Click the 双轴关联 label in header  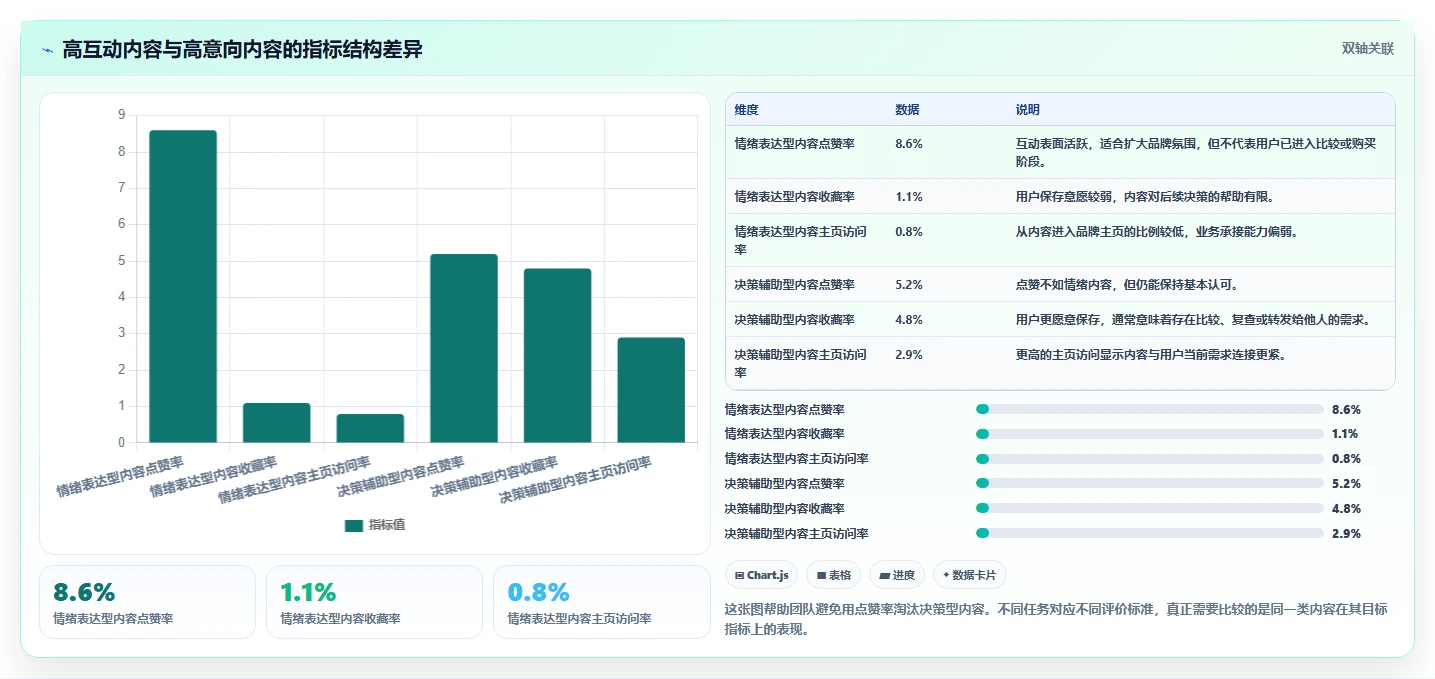point(1367,49)
